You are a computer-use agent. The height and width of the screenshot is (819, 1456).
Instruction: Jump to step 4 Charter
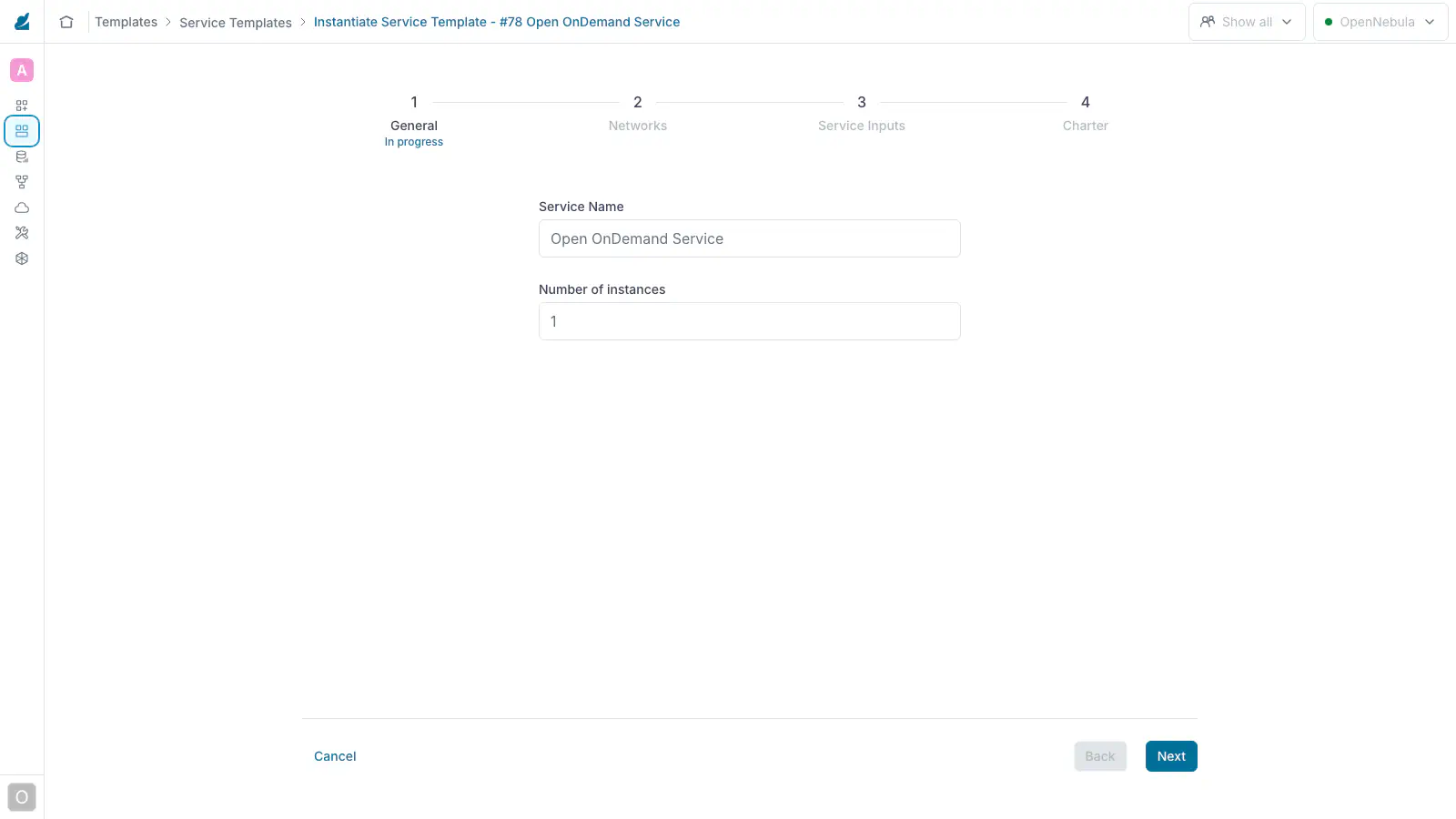1086,114
